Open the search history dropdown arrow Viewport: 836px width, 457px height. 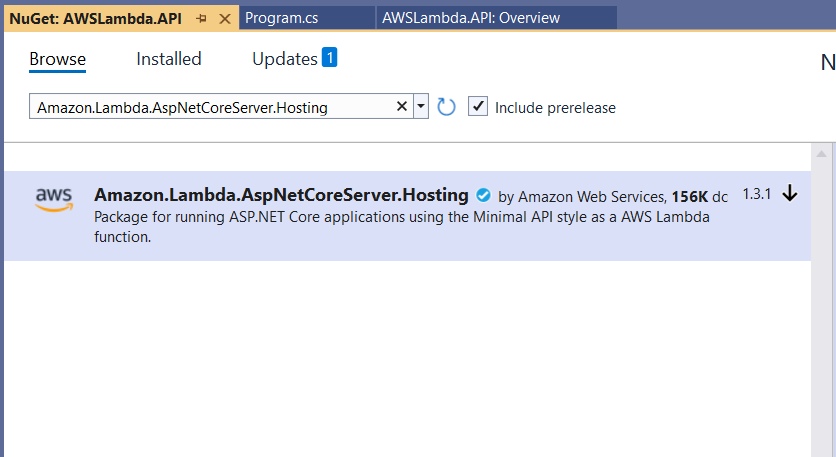421,106
